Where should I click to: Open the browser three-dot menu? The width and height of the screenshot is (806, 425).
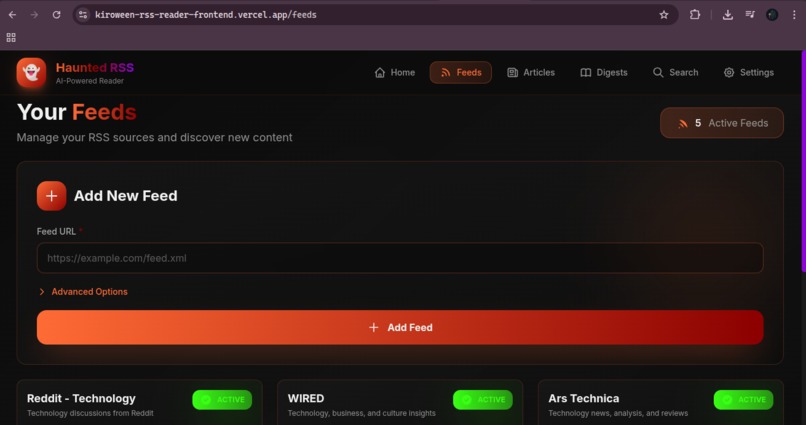(794, 15)
